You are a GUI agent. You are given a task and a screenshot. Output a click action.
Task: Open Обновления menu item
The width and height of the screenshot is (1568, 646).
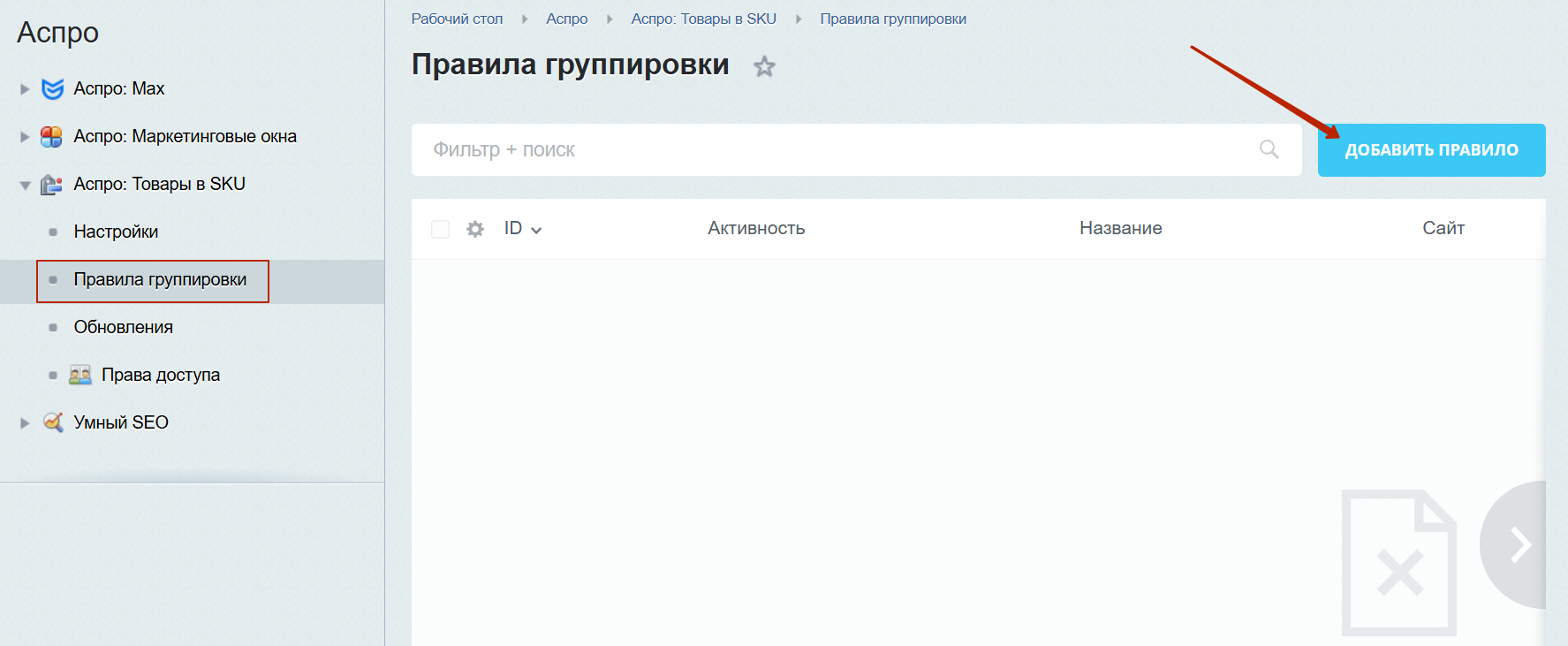pyautogui.click(x=123, y=327)
